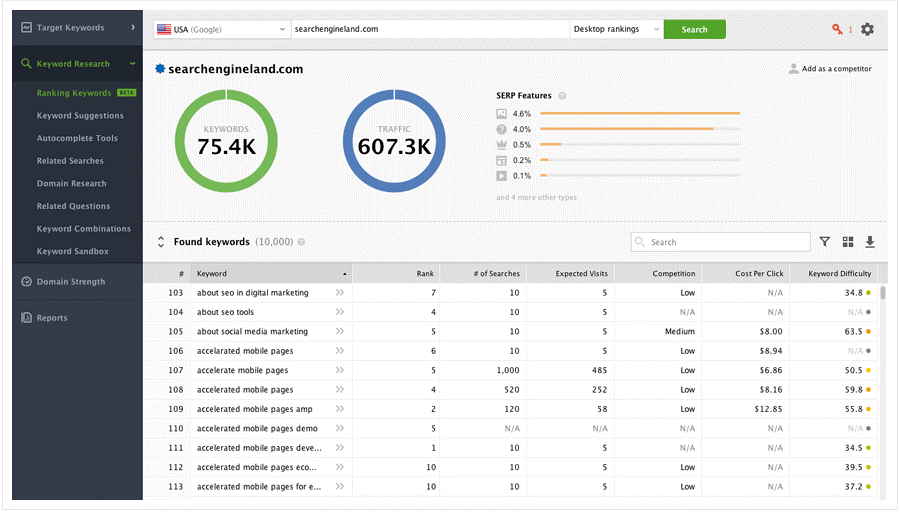Click the red key license icon
Image resolution: width=900 pixels, height=515 pixels.
coord(837,29)
